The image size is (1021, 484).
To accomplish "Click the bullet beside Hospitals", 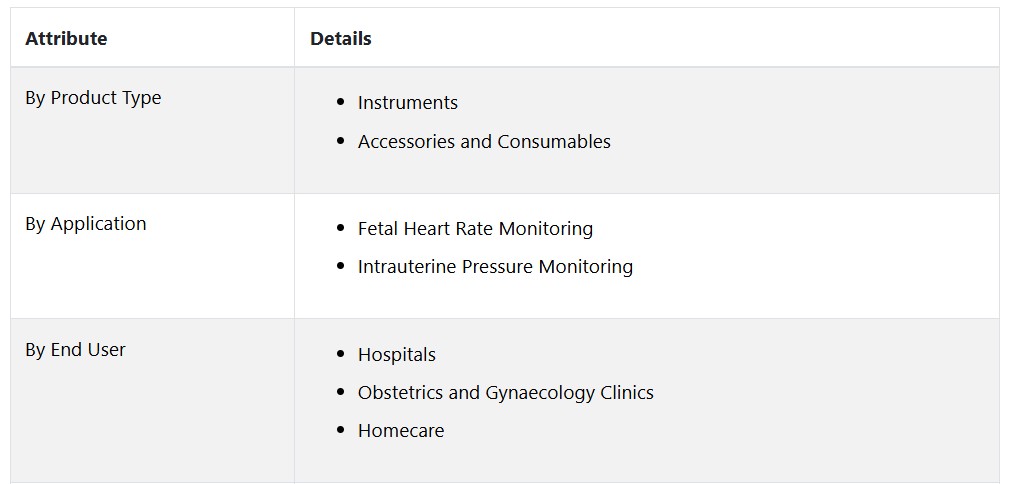I will point(341,354).
